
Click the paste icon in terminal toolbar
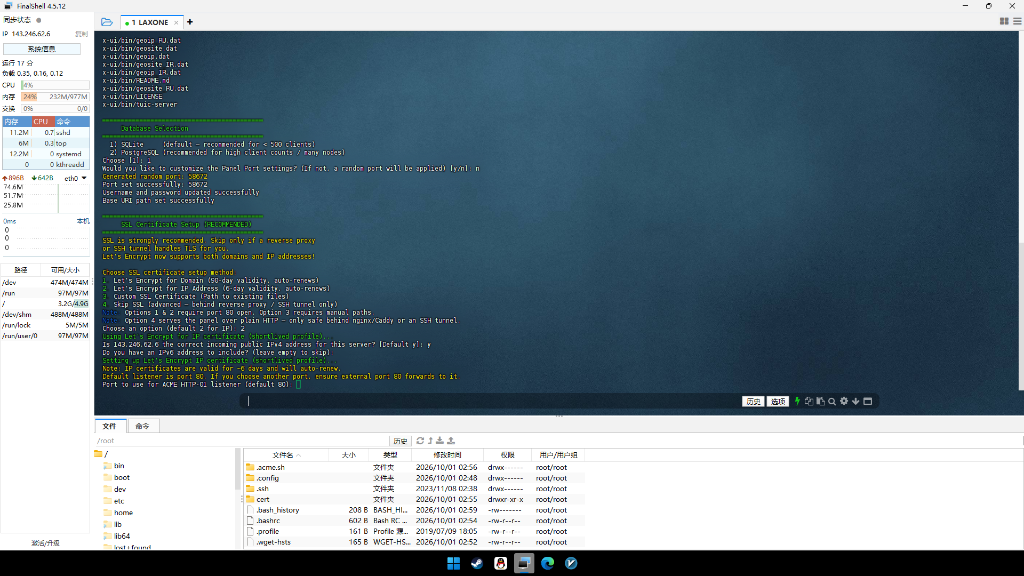coord(820,401)
